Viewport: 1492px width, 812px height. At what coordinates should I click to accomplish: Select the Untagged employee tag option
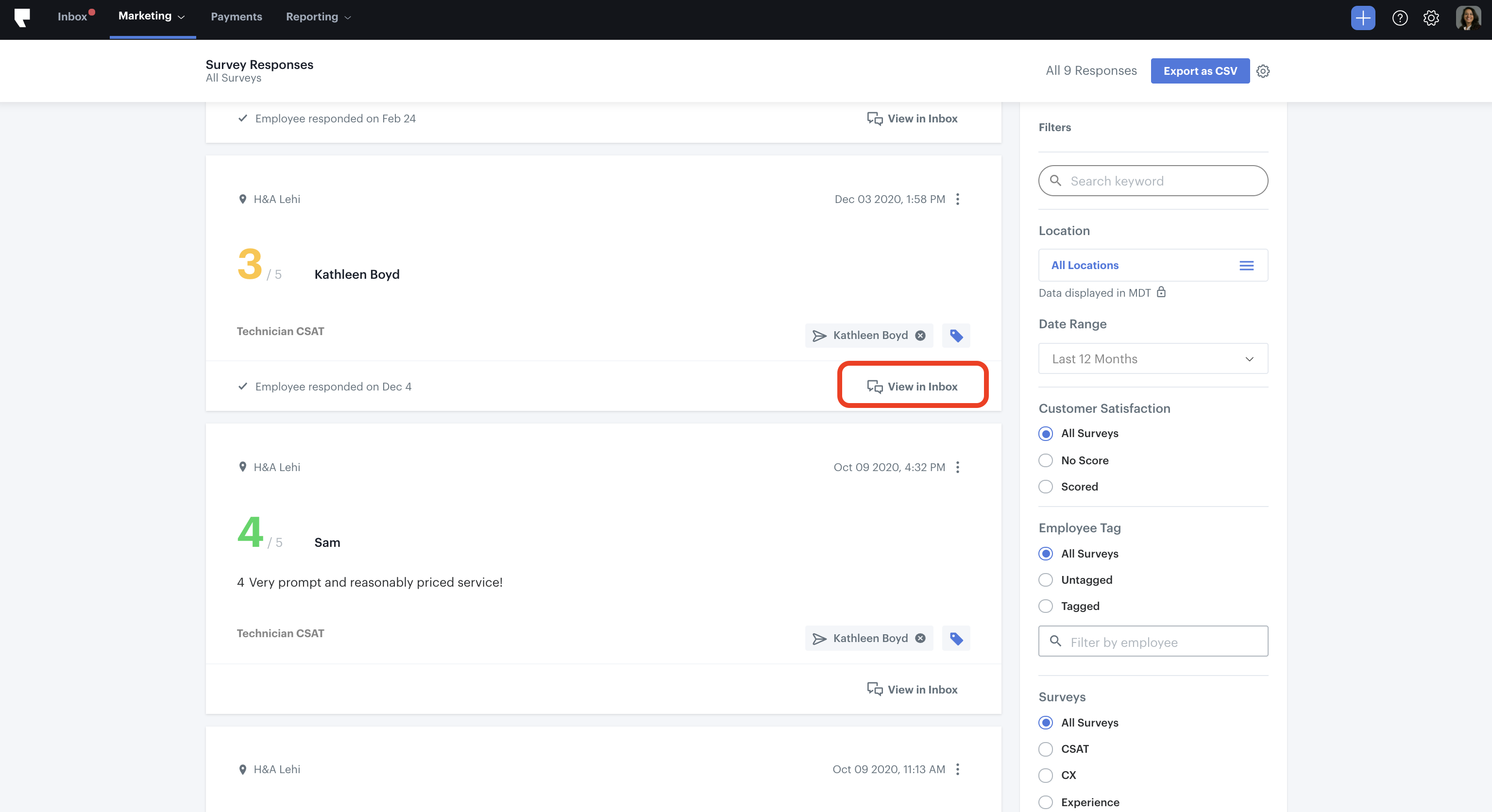click(x=1046, y=580)
